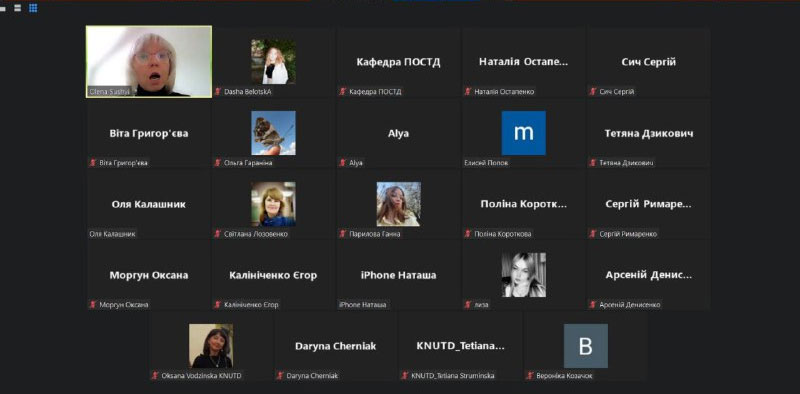Select the KNUTD_Tetiana Struminska participant tile
The image size is (800, 394).
point(461,346)
